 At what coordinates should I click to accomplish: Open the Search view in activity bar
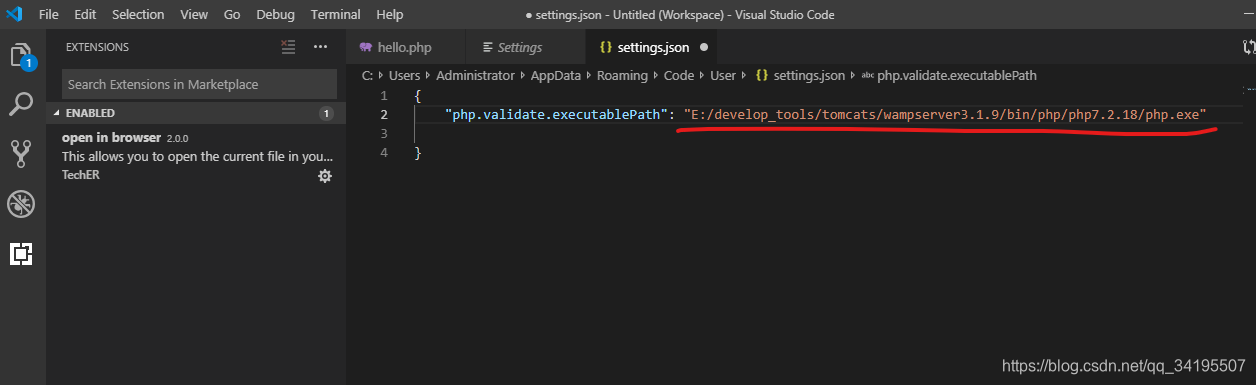pyautogui.click(x=21, y=104)
